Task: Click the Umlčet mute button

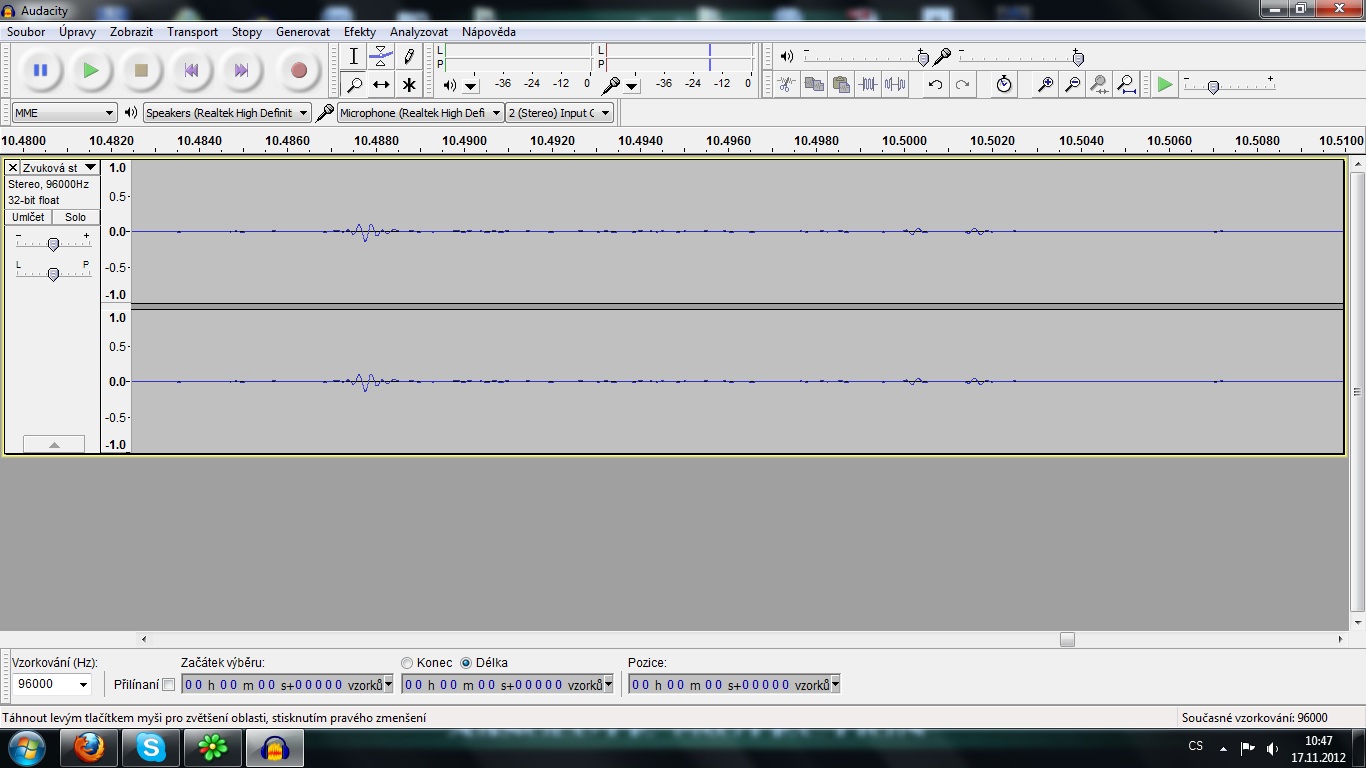Action: tap(28, 217)
